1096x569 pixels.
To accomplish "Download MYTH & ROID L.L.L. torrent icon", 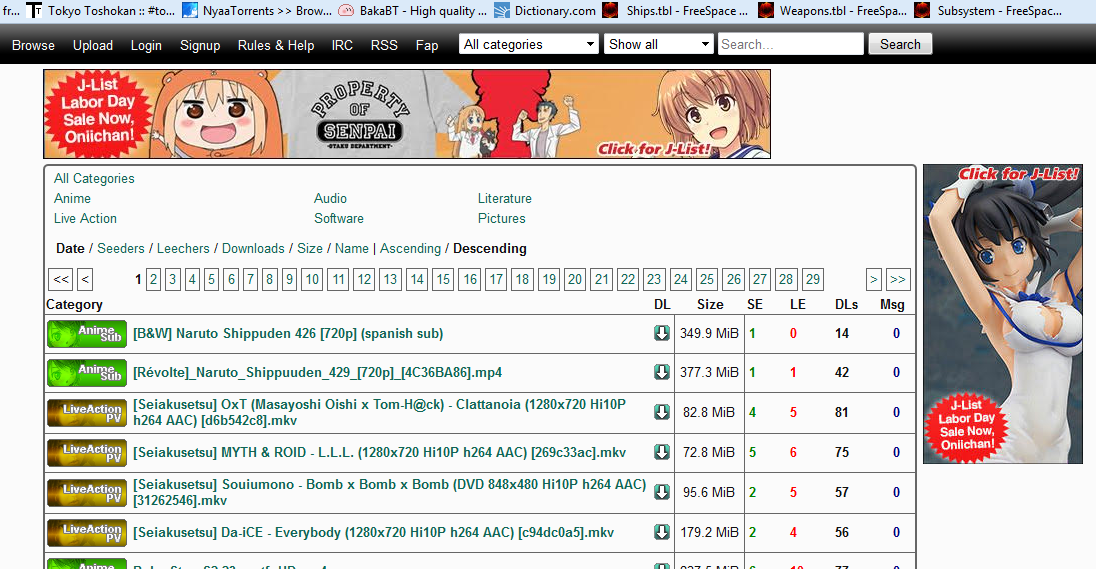I will point(662,452).
